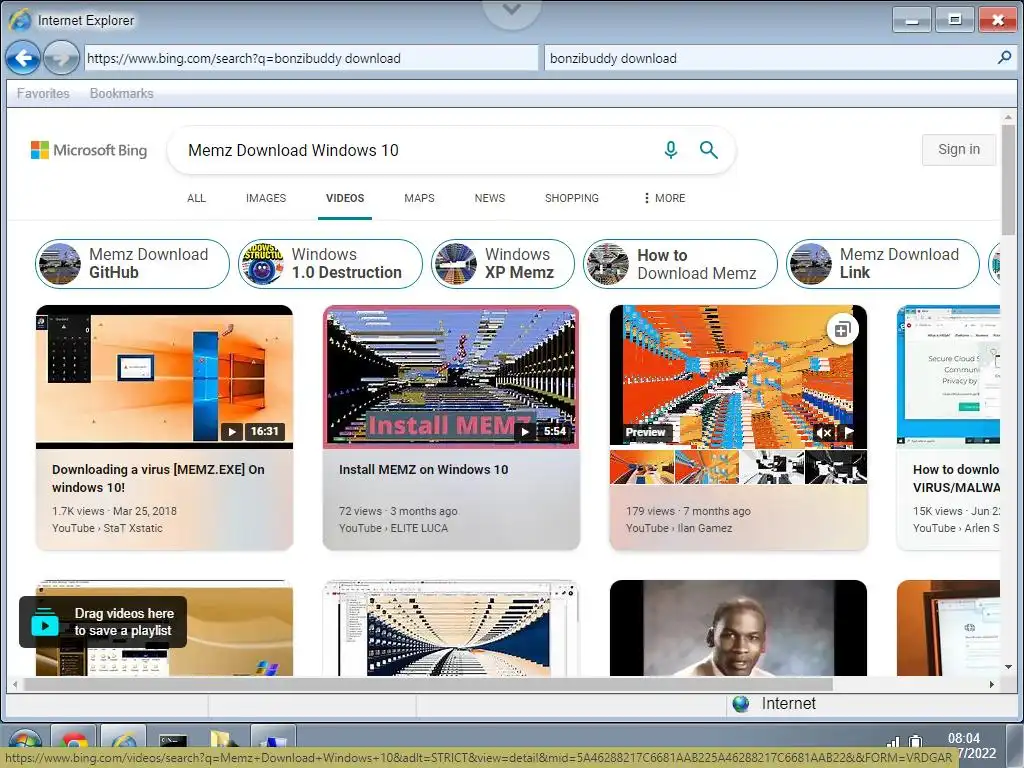
Task: Click the taskbar clock showing 08:04
Action: [x=964, y=739]
